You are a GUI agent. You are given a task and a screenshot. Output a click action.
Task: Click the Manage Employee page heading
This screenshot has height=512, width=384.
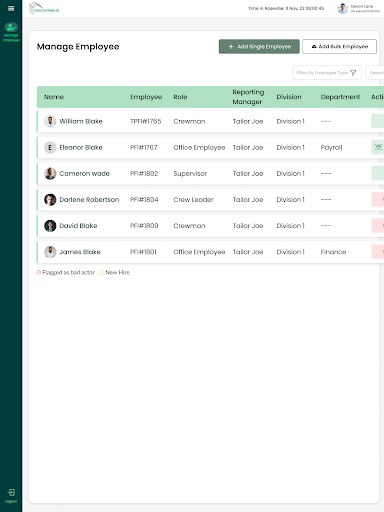click(x=78, y=47)
